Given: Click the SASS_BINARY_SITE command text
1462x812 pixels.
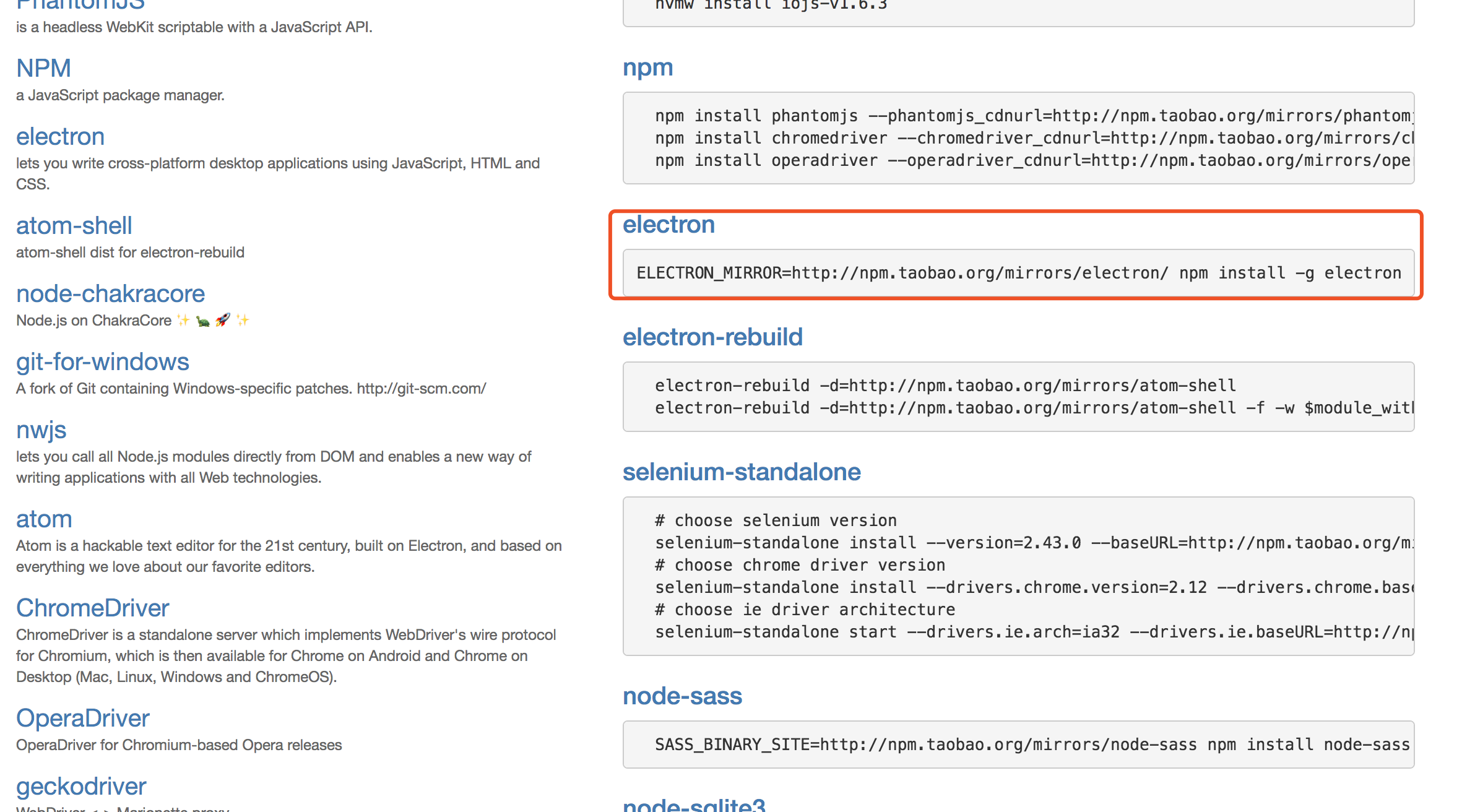Looking at the screenshot, I should tap(1032, 745).
